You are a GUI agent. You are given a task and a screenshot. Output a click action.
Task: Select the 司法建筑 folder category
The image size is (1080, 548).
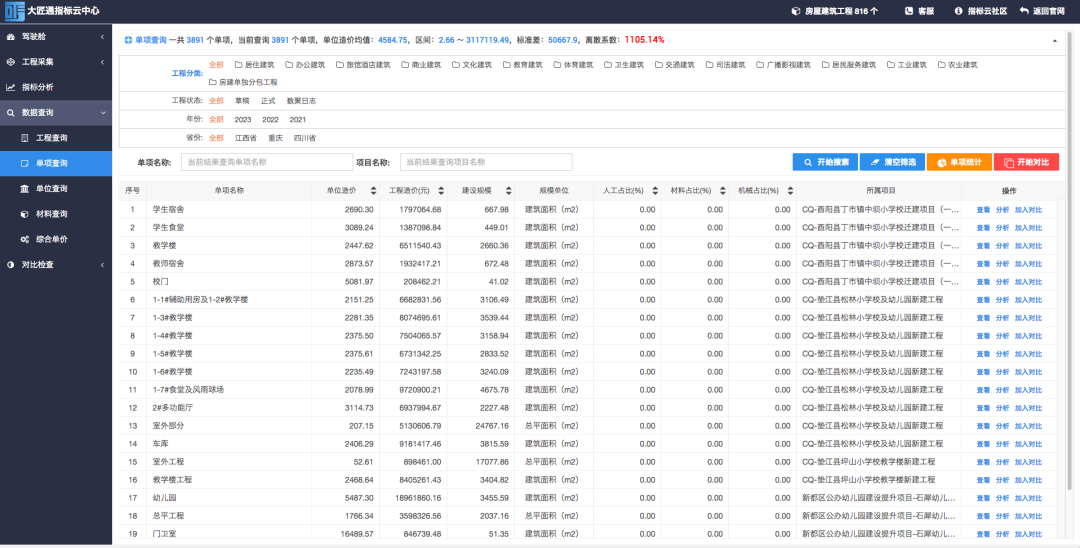726,65
